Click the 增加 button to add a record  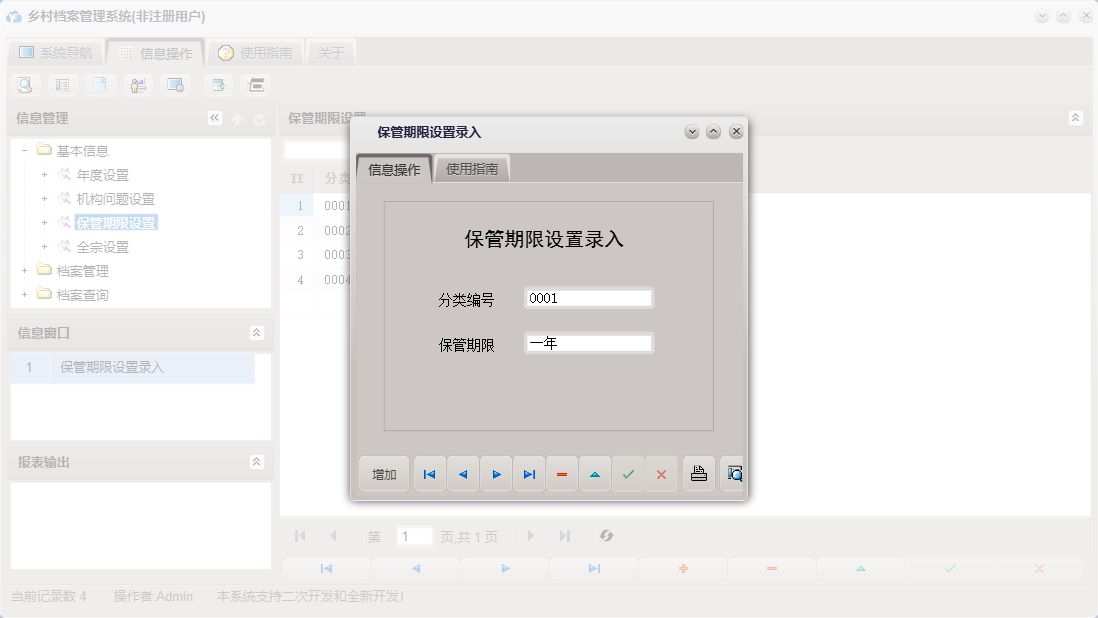383,473
